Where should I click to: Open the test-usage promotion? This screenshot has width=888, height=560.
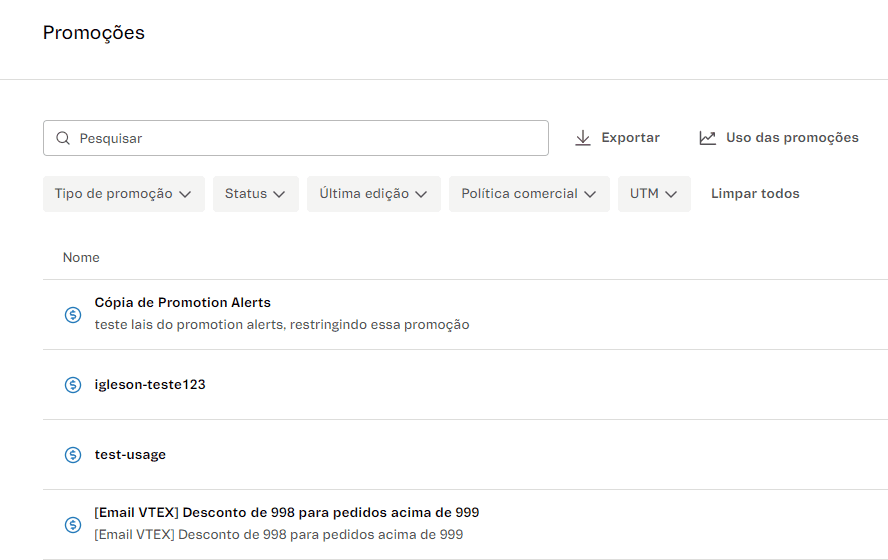(130, 455)
